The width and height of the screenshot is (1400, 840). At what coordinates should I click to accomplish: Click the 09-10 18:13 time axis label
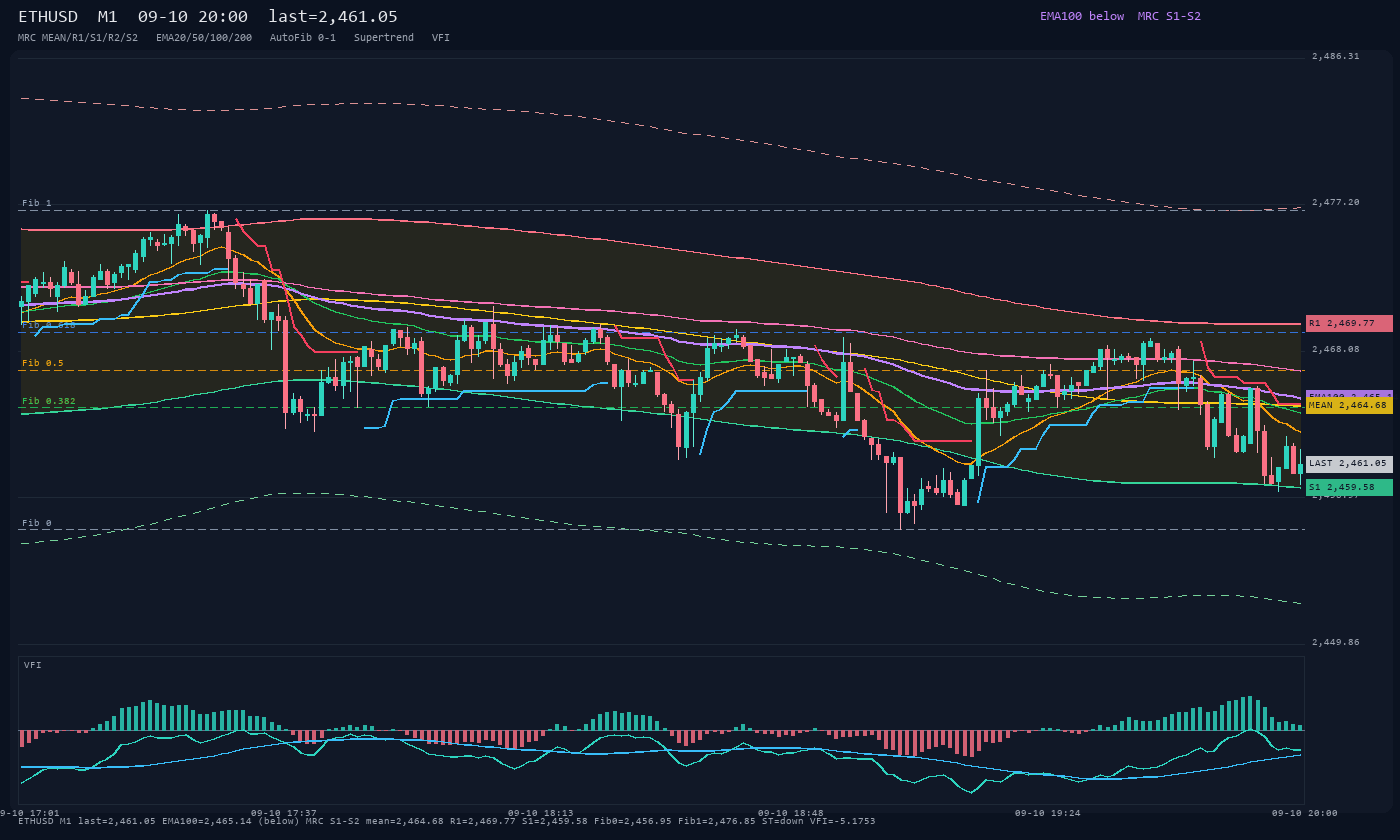(x=541, y=813)
